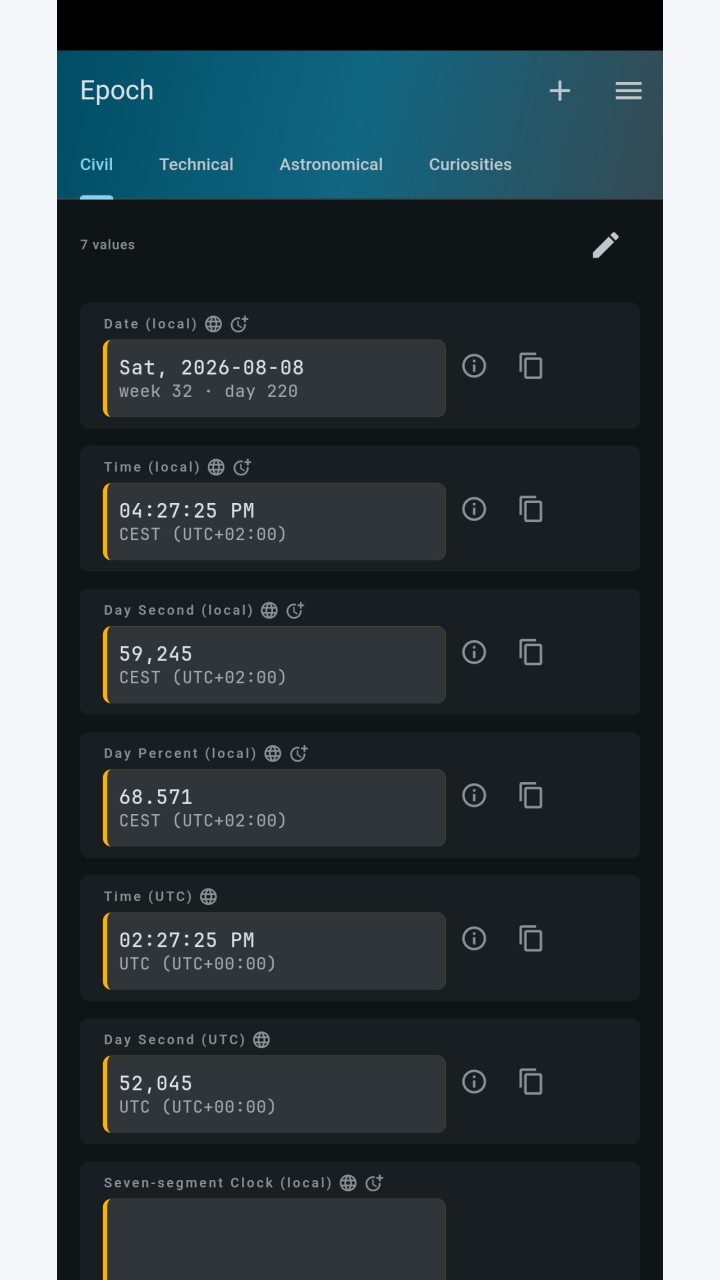The height and width of the screenshot is (1280, 720).
Task: Tap the globe icon beside Time (UTC)
Action: click(x=208, y=897)
